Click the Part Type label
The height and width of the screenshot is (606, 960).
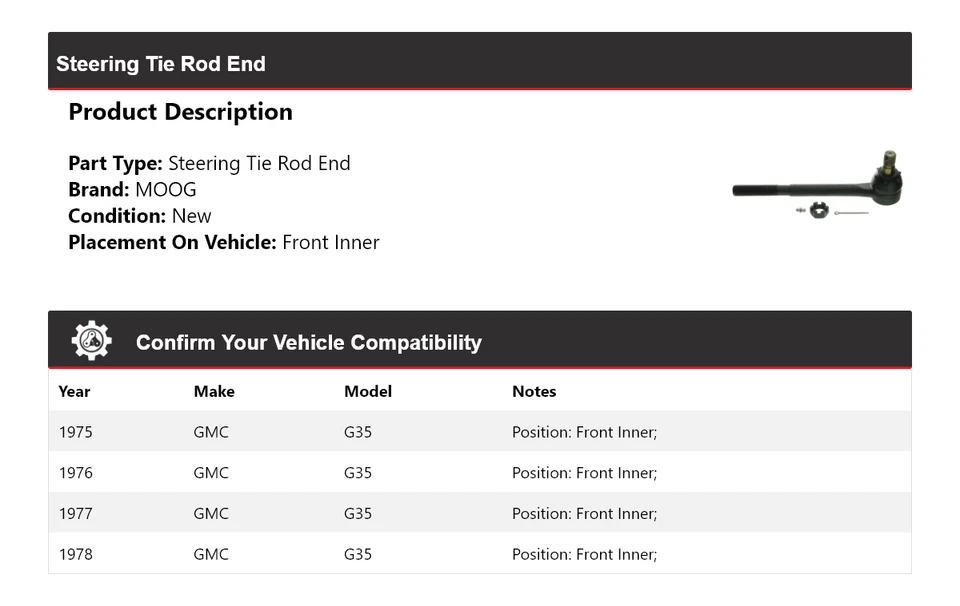pos(115,164)
